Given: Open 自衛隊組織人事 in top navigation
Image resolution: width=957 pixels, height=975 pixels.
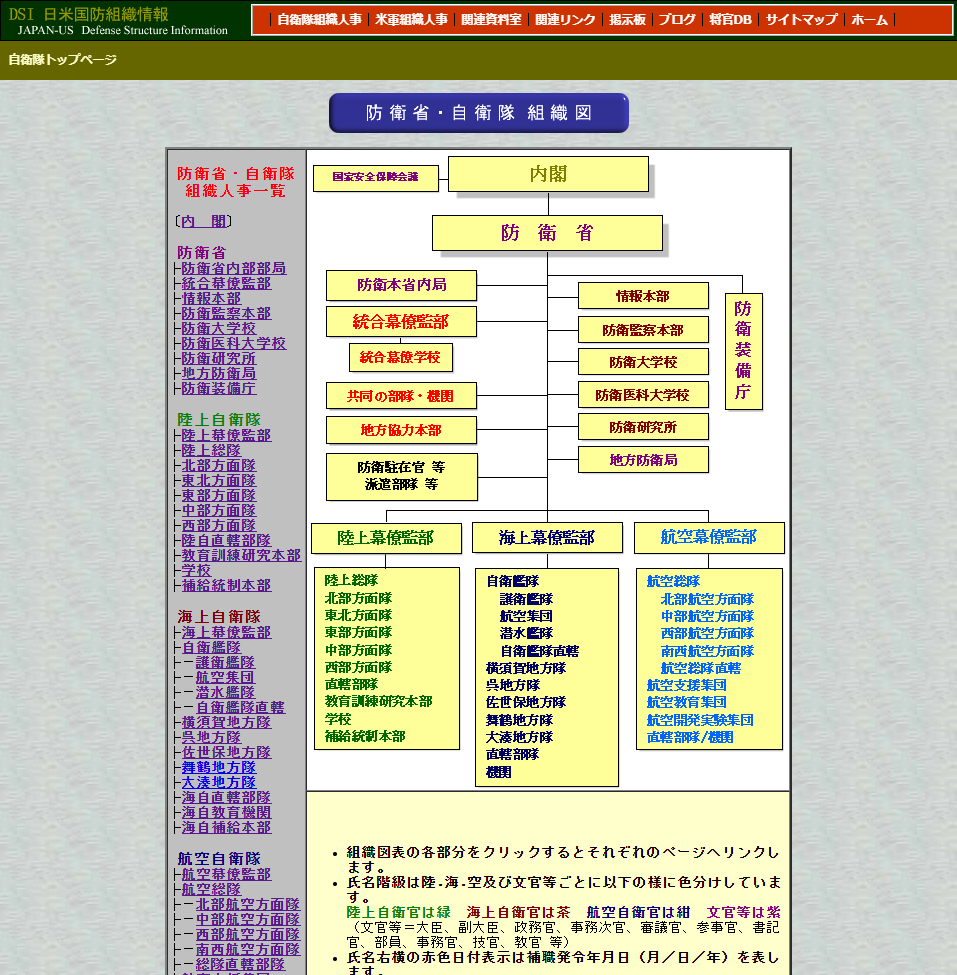Looking at the screenshot, I should 319,20.
